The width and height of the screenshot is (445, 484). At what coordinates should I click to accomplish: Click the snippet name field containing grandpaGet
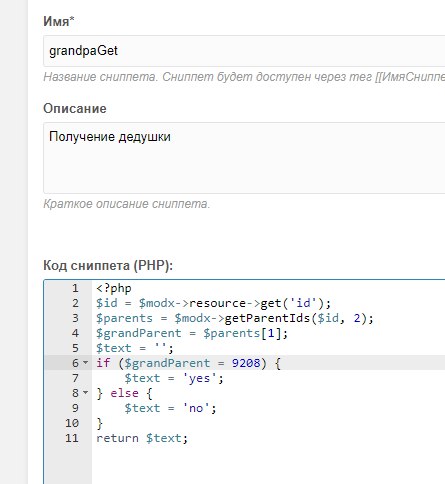244,51
